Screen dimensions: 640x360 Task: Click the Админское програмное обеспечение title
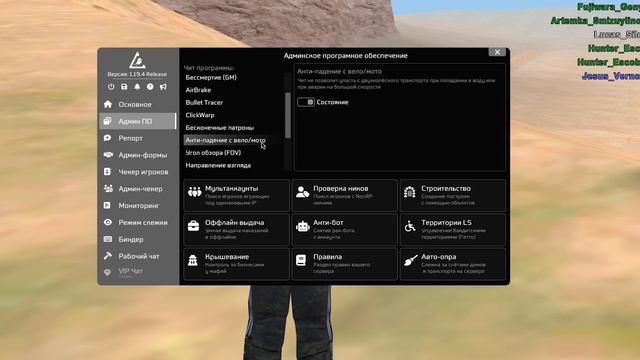click(346, 56)
